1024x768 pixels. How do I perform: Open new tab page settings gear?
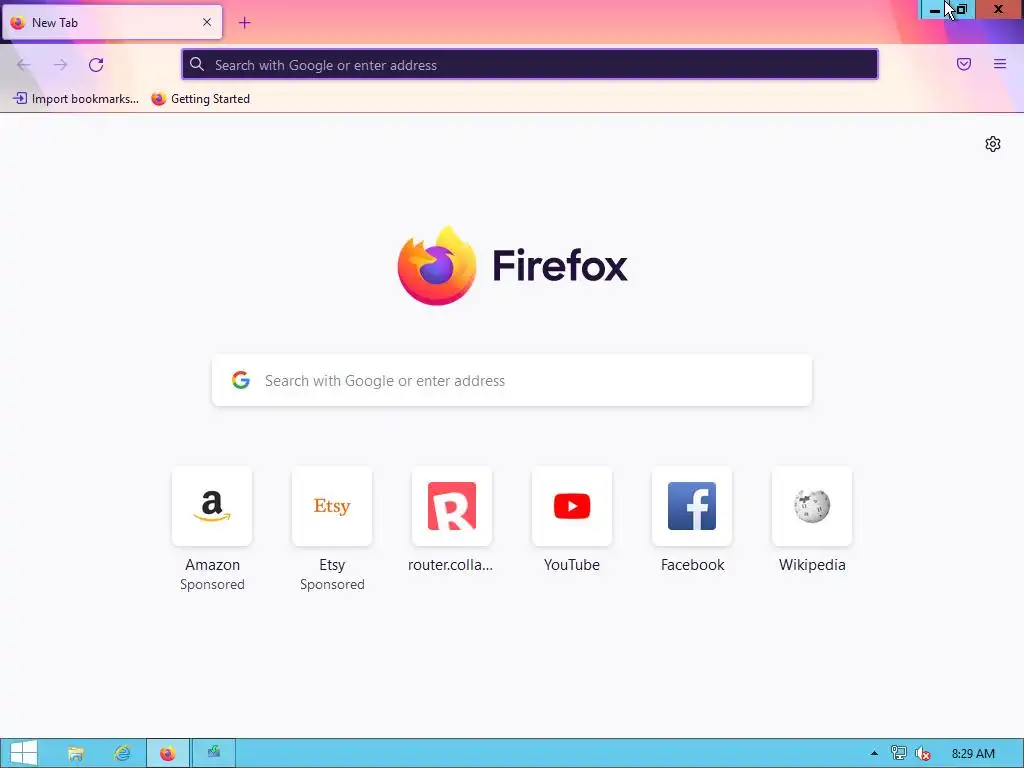[x=993, y=144]
